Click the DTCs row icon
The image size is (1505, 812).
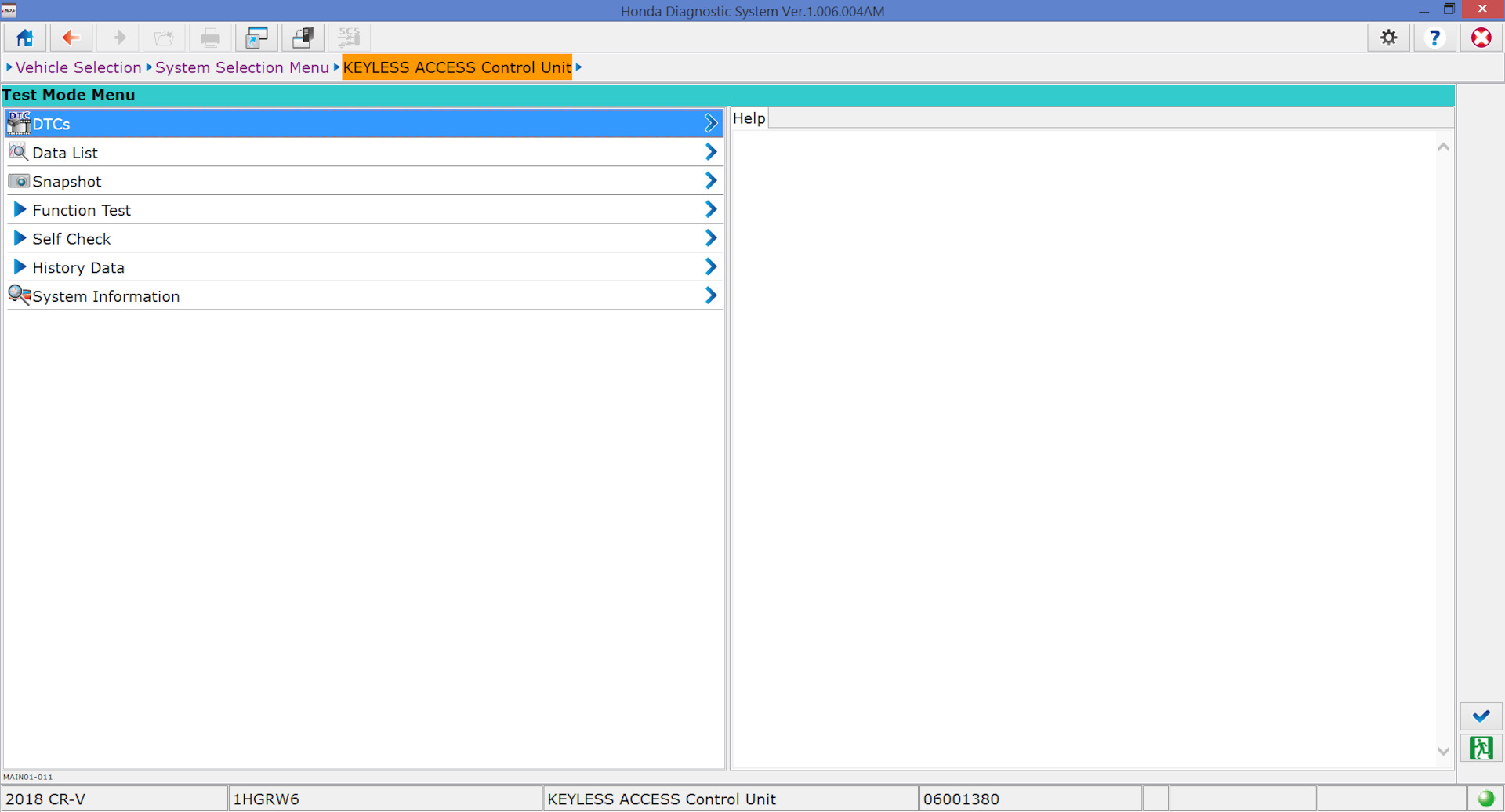point(19,123)
